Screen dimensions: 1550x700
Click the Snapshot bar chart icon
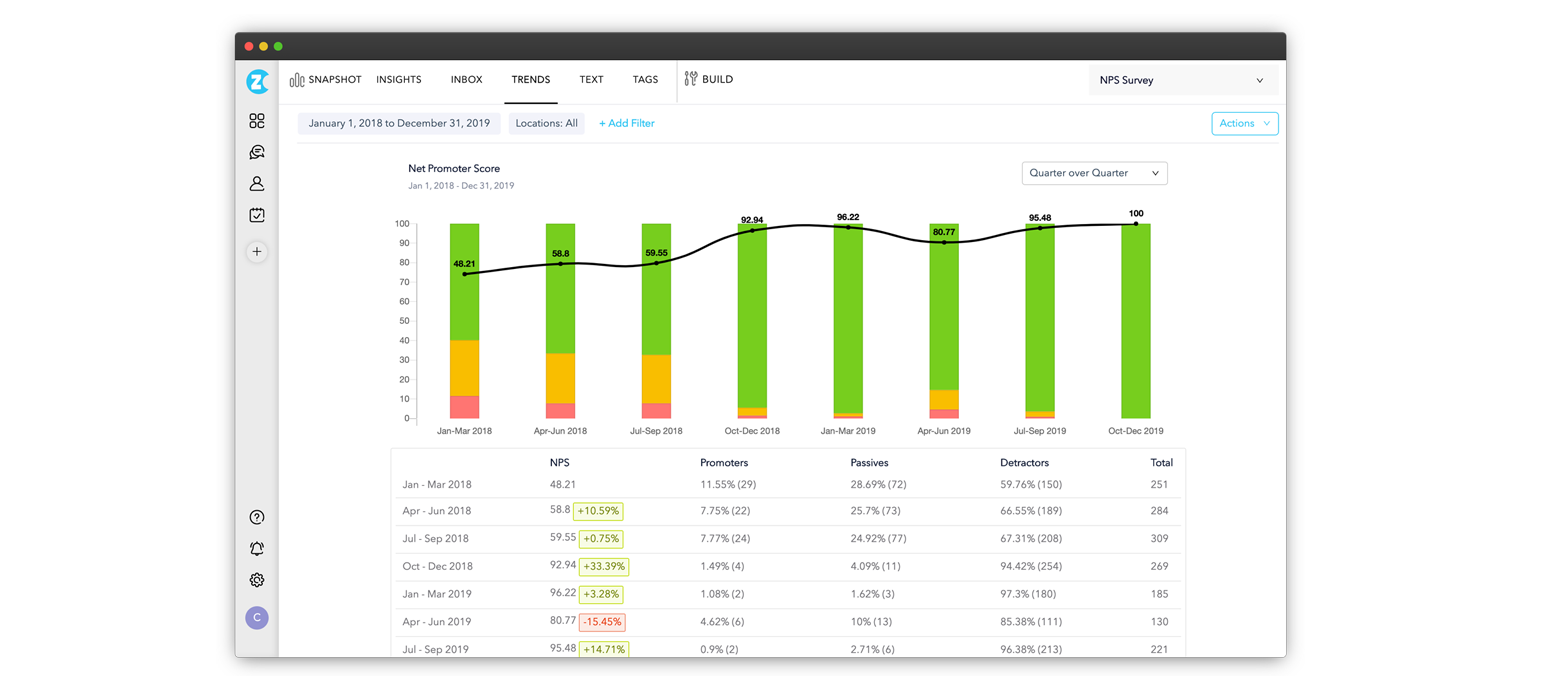tap(297, 80)
